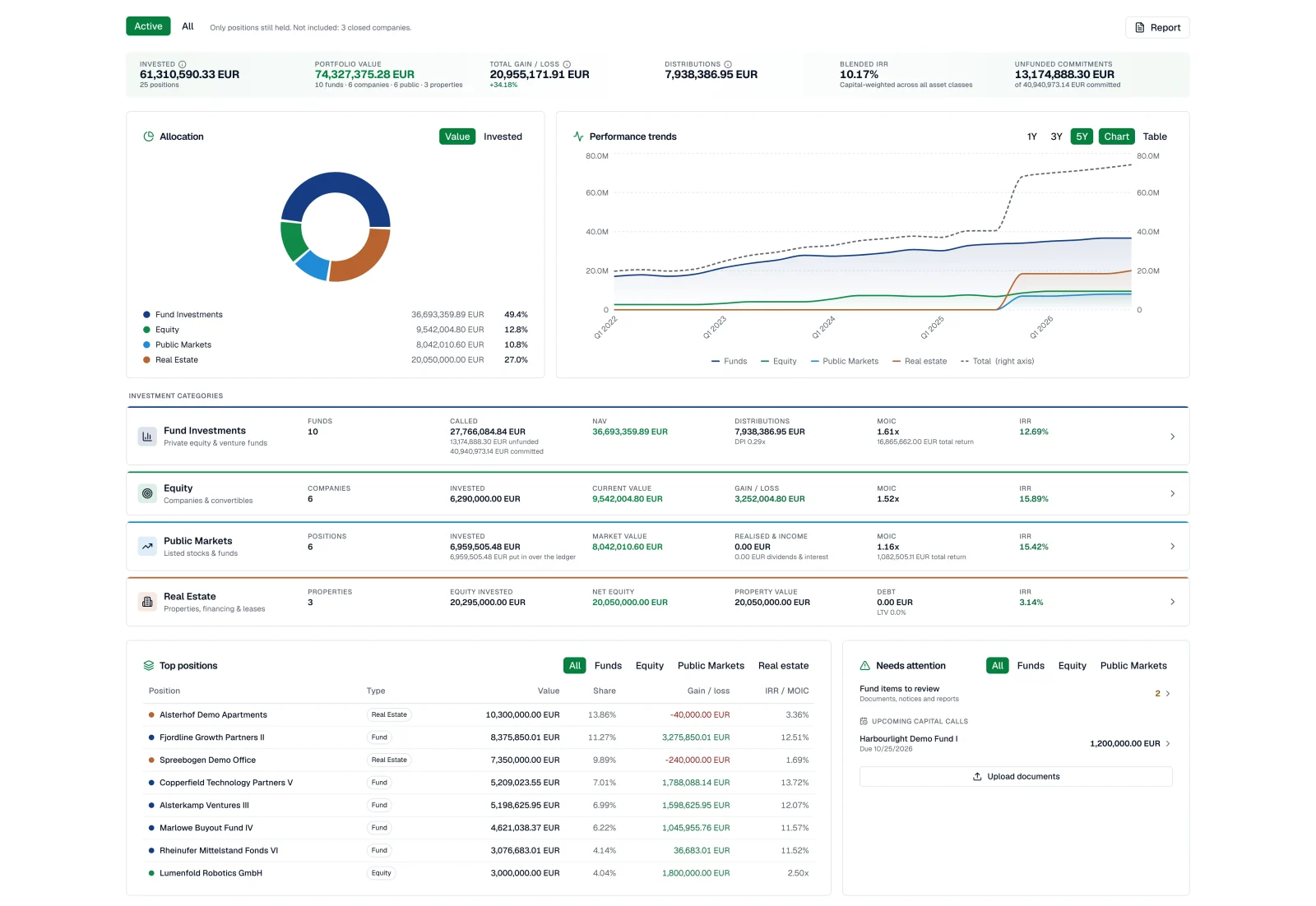The image size is (1316, 906).
Task: Click the info icon next to Distributions
Action: pos(728,64)
